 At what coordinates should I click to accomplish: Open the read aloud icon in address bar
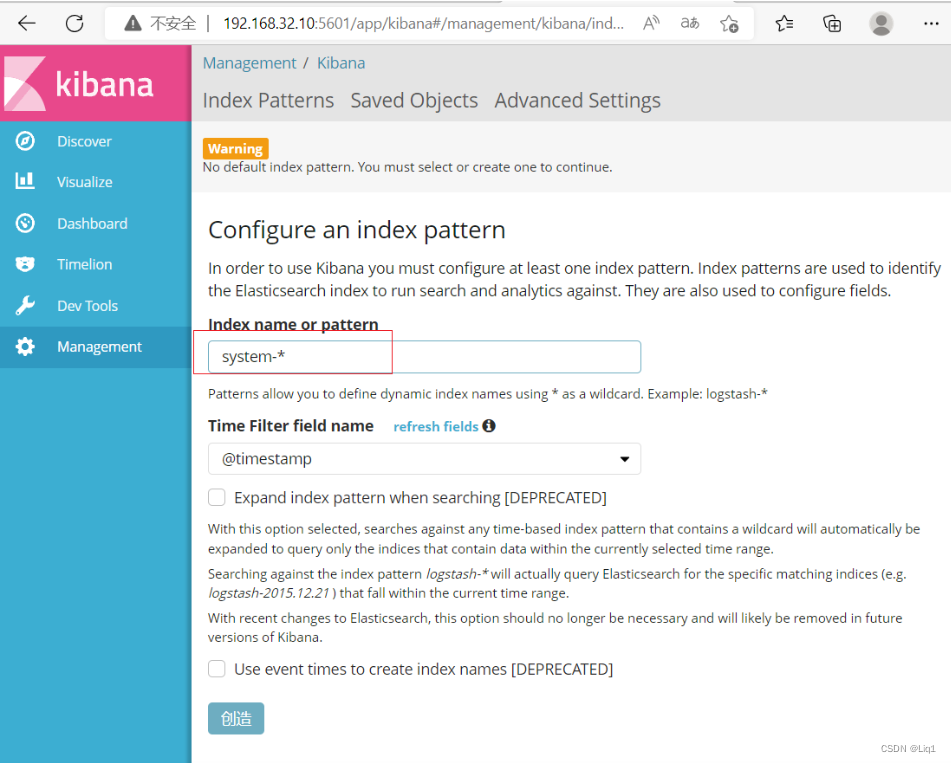coord(651,24)
